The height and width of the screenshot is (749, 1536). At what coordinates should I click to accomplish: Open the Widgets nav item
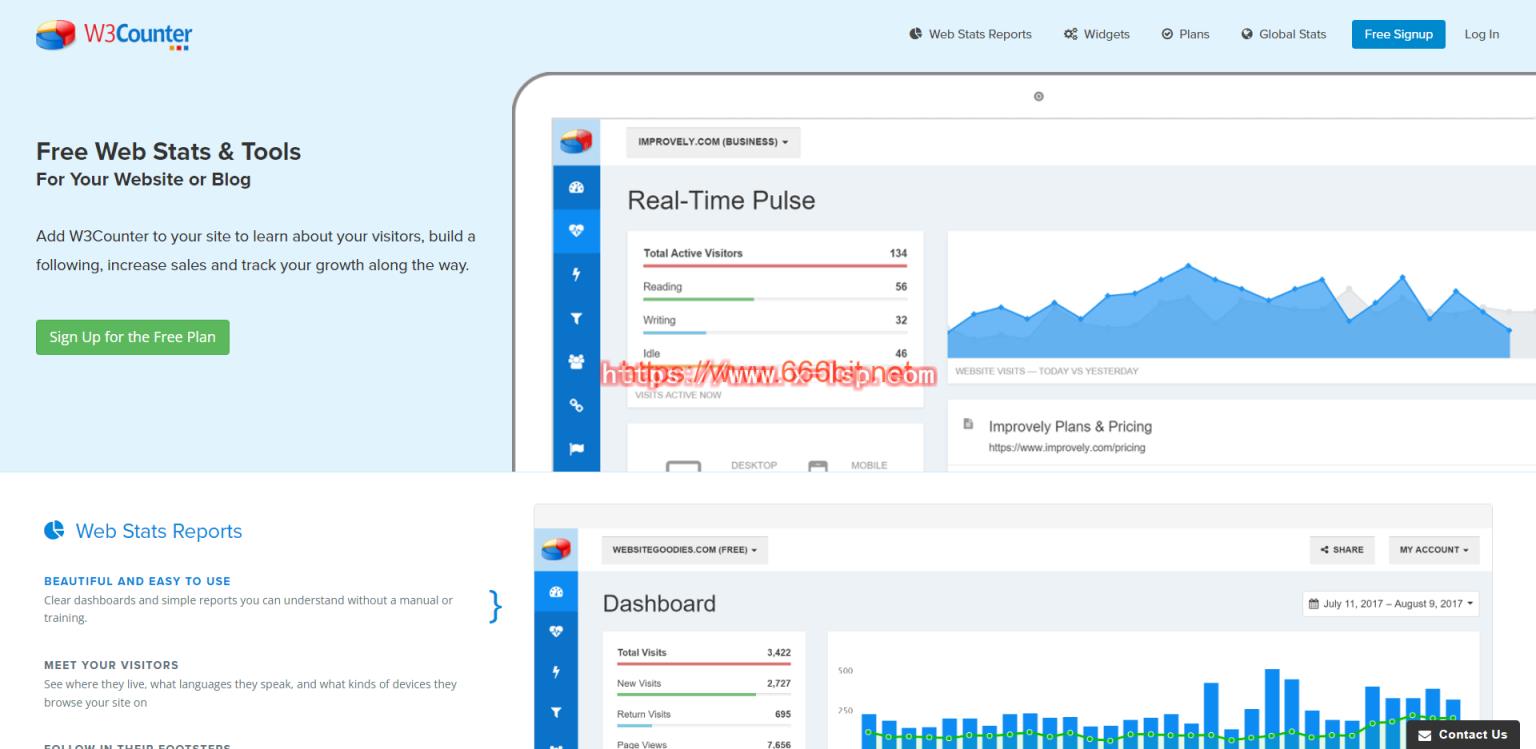[x=1096, y=34]
